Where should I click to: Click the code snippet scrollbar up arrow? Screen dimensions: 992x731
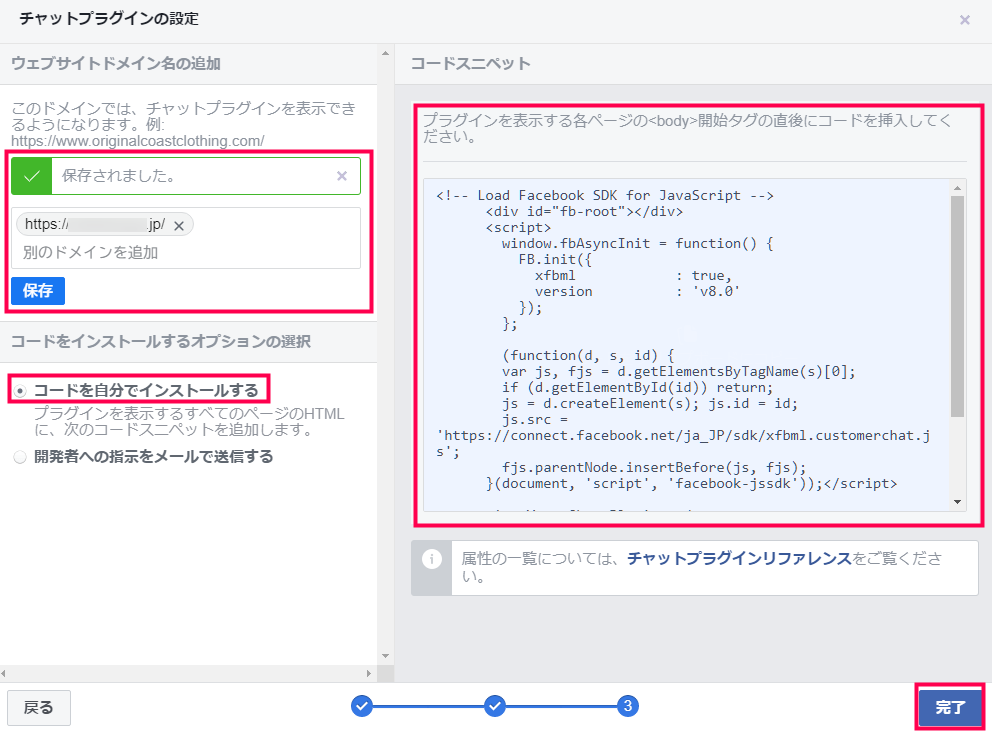pyautogui.click(x=957, y=188)
